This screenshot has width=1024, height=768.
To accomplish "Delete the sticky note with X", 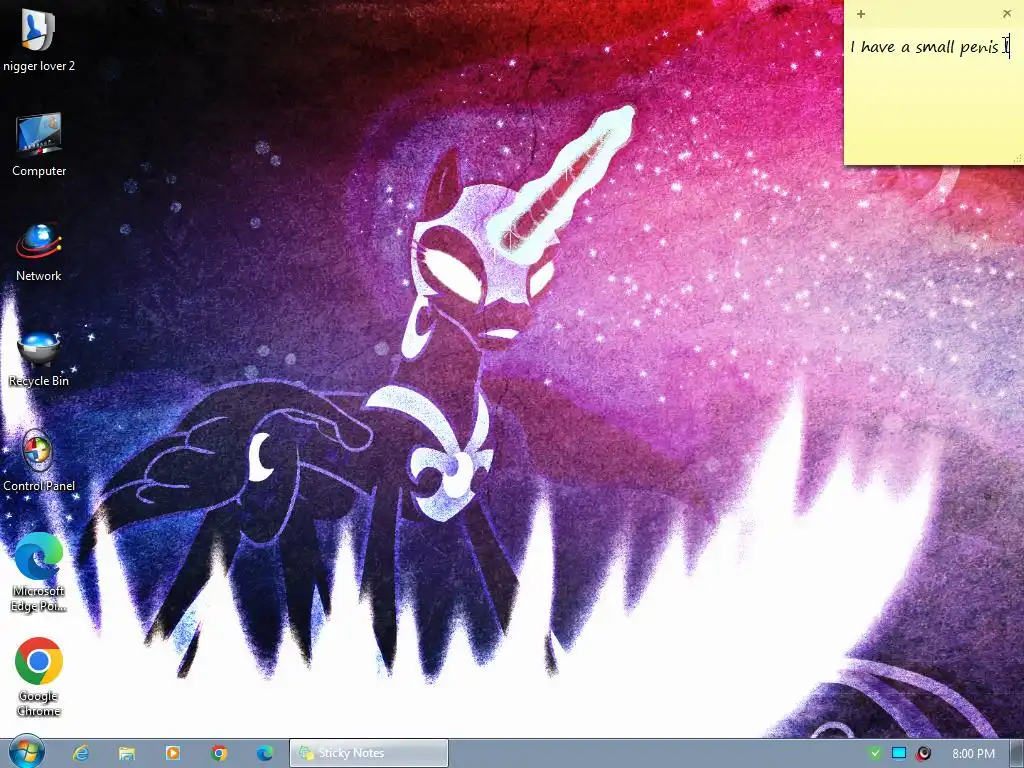I will (1006, 13).
